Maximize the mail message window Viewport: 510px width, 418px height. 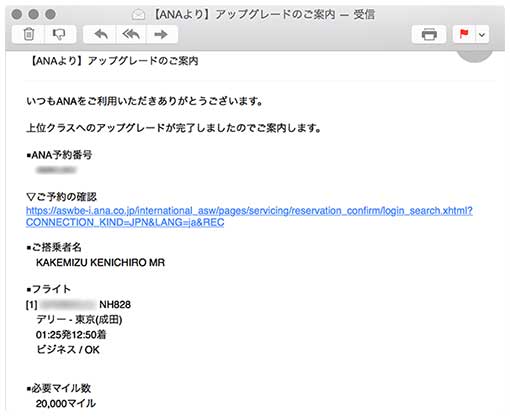point(50,14)
